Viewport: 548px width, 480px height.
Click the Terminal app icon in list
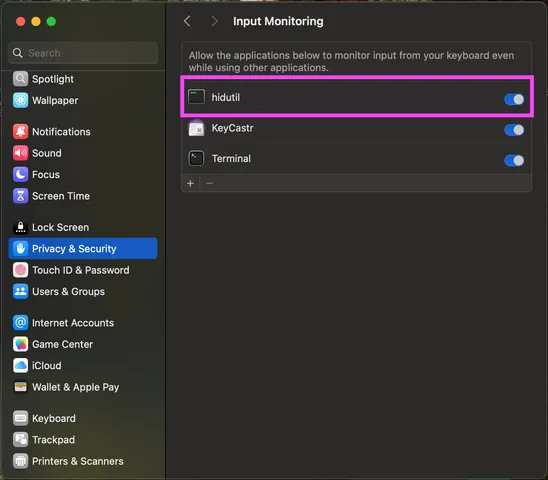click(x=196, y=158)
